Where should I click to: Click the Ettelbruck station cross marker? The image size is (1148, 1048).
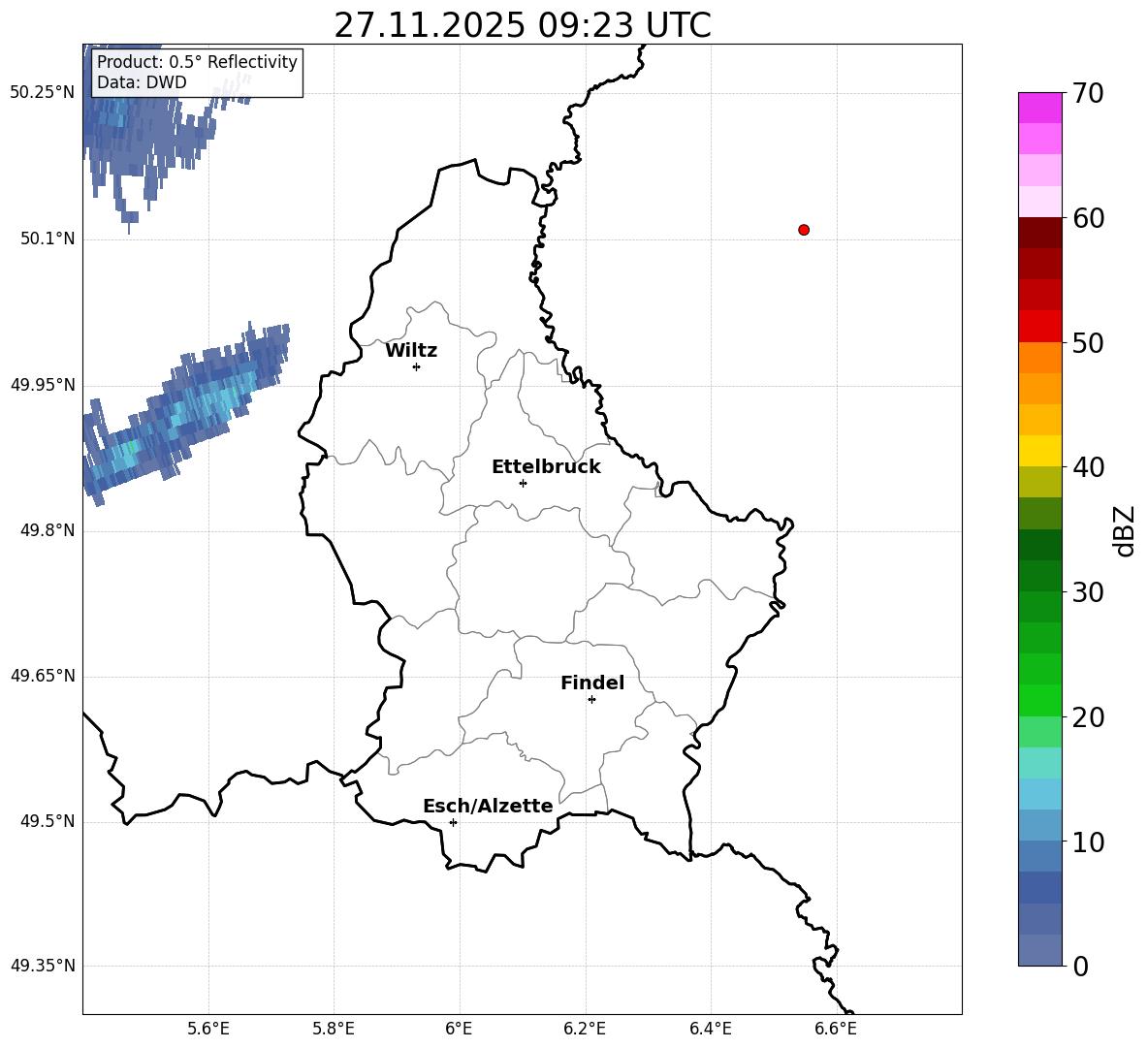pyautogui.click(x=523, y=483)
